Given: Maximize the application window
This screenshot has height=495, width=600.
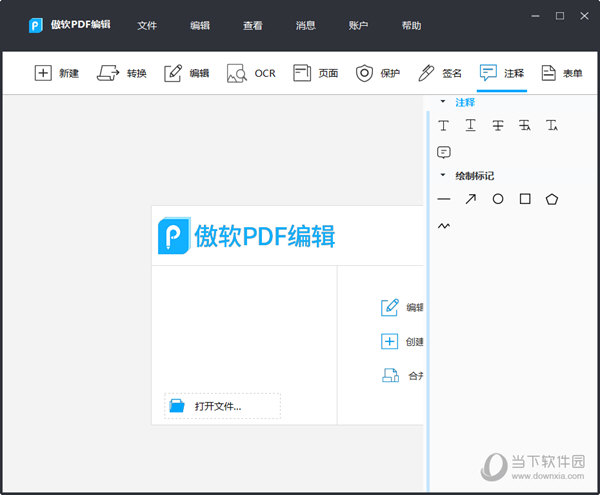Looking at the screenshot, I should pyautogui.click(x=560, y=16).
